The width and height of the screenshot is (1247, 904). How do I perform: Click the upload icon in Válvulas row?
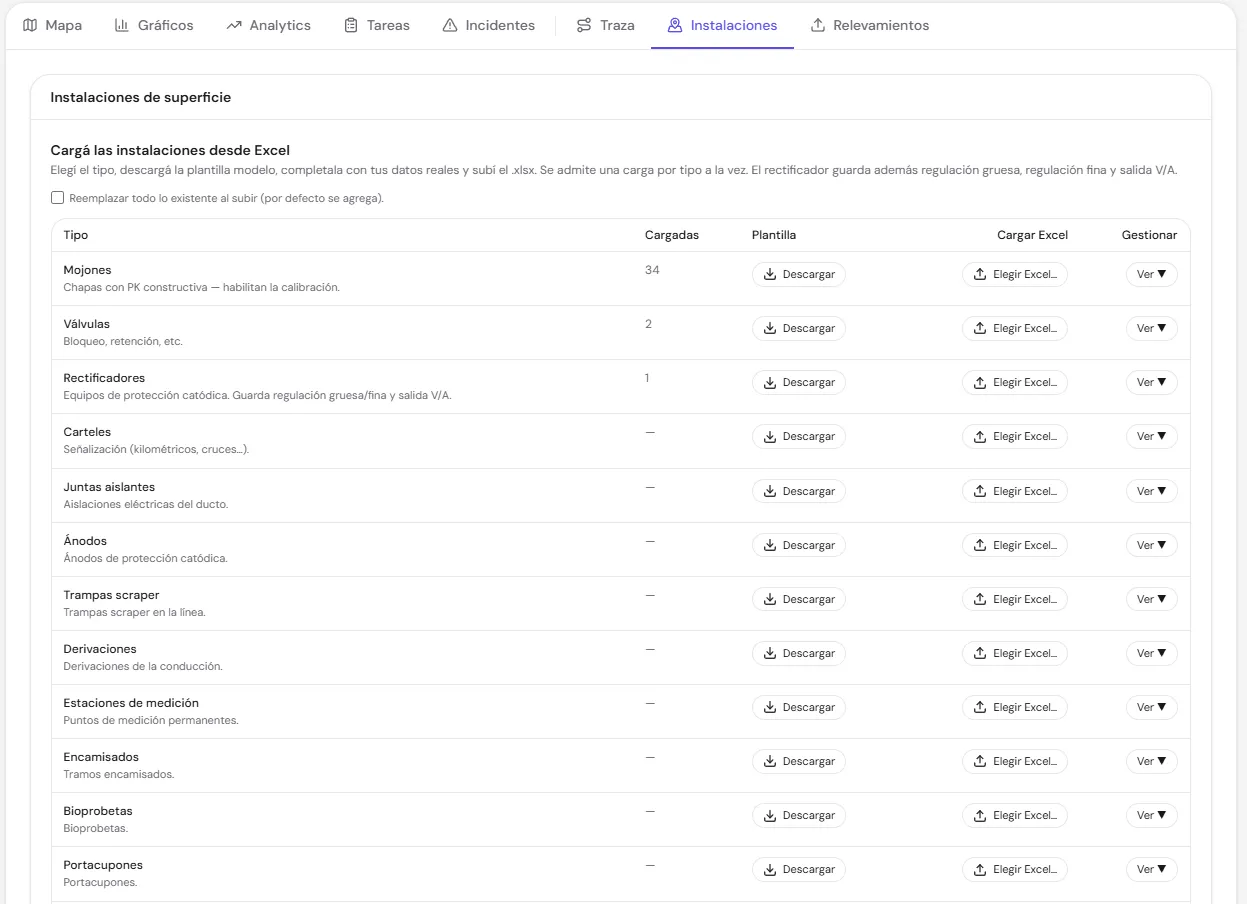[x=980, y=328]
